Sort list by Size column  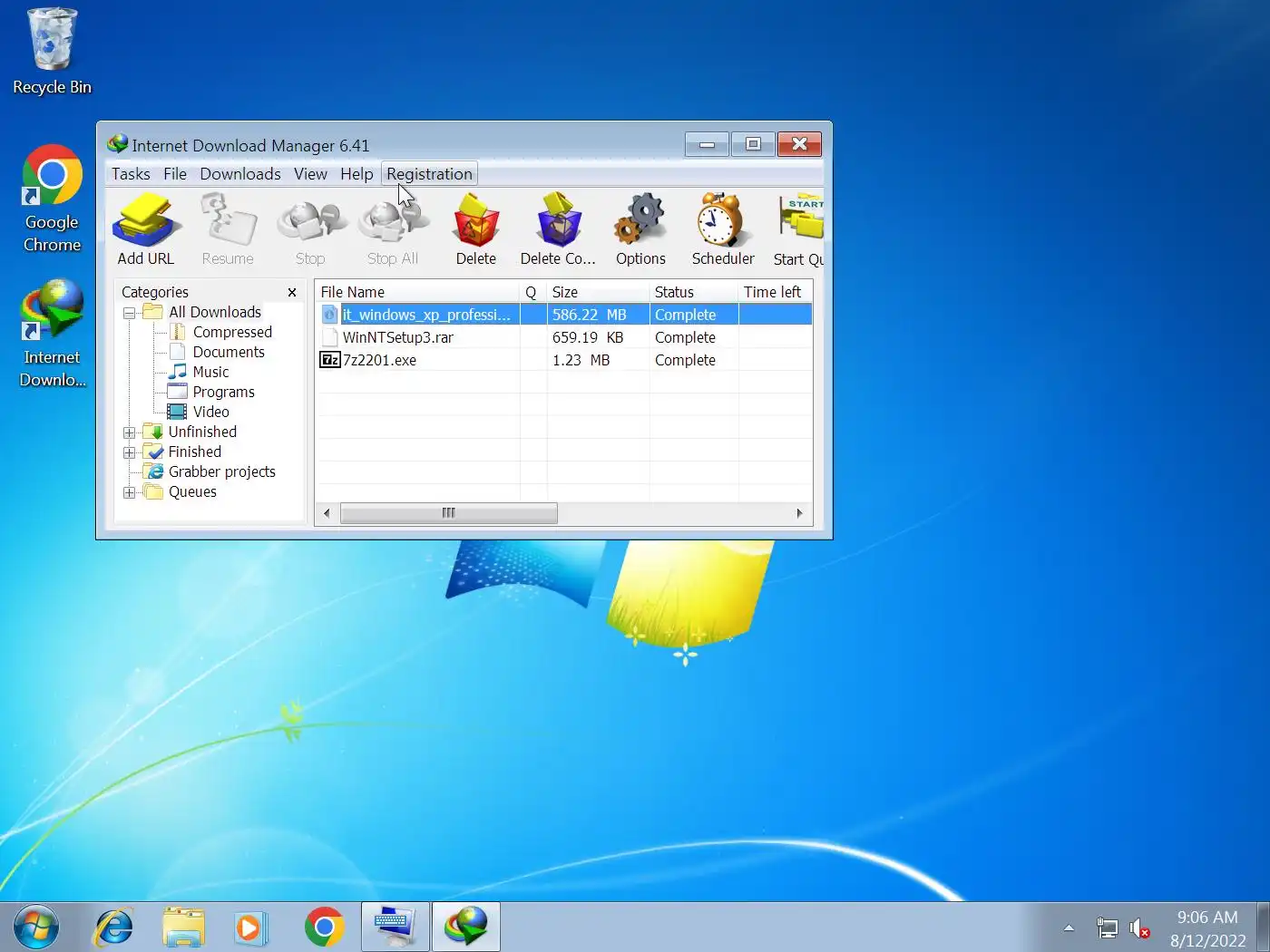[x=599, y=292]
